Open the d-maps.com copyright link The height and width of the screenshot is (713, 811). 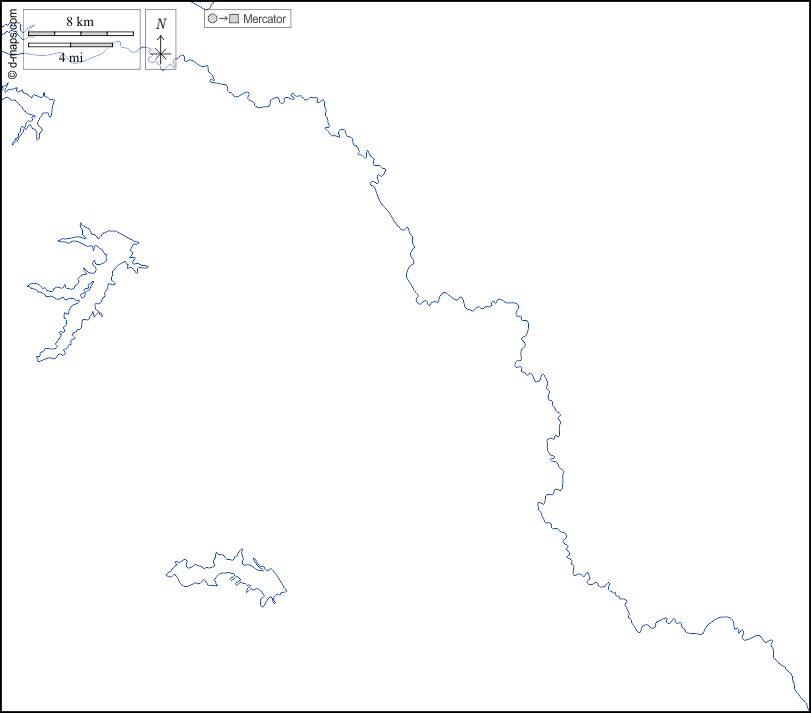[x=12, y=38]
